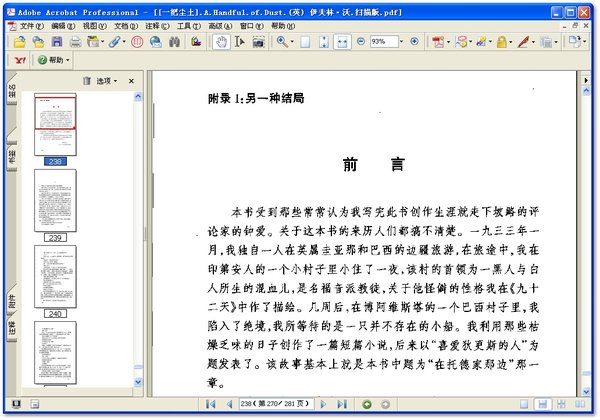600x420 pixels.
Task: Close the pages thumbnail panel
Action: point(131,81)
